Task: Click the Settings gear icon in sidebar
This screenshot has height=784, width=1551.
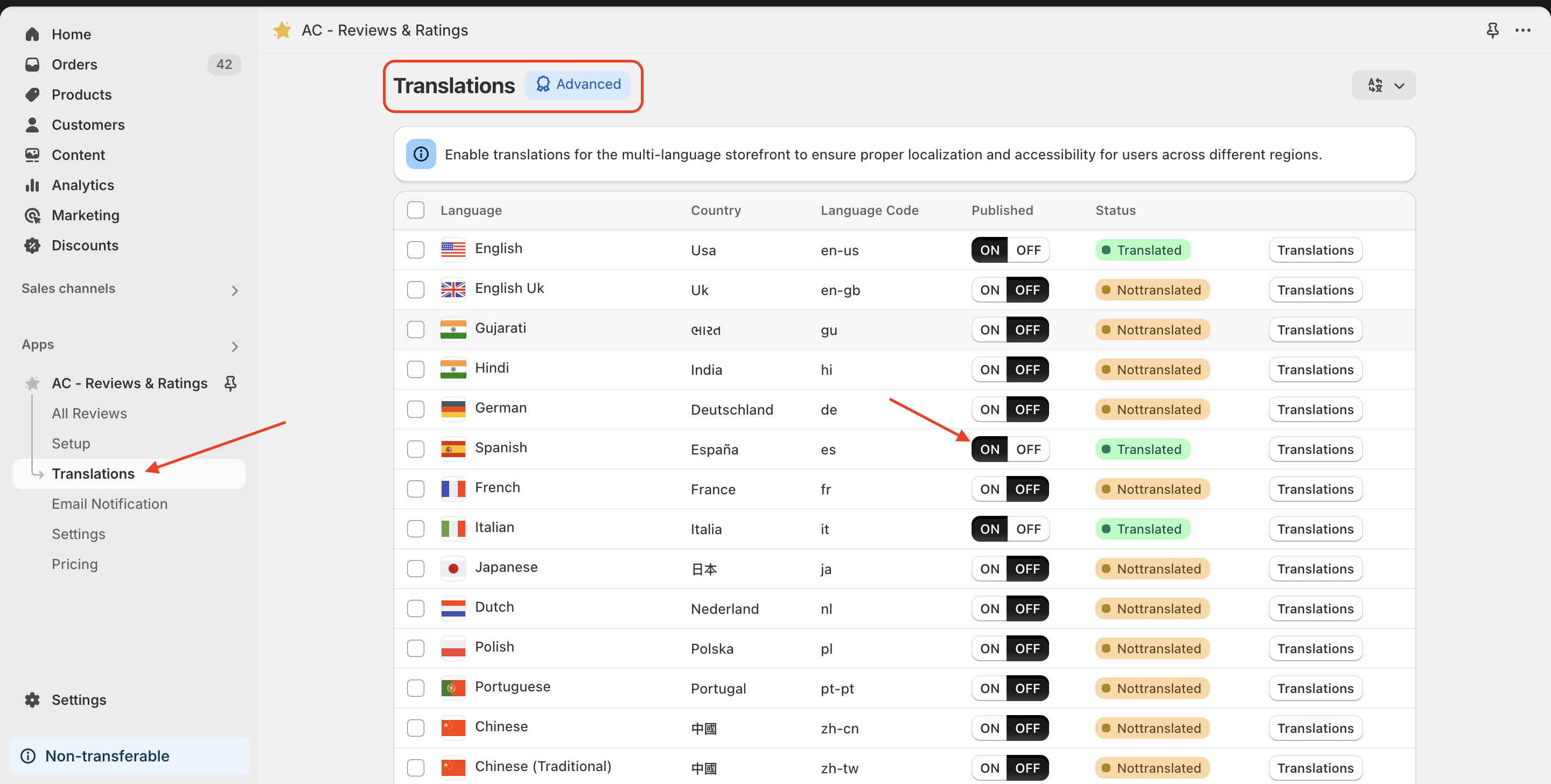Action: [32, 699]
